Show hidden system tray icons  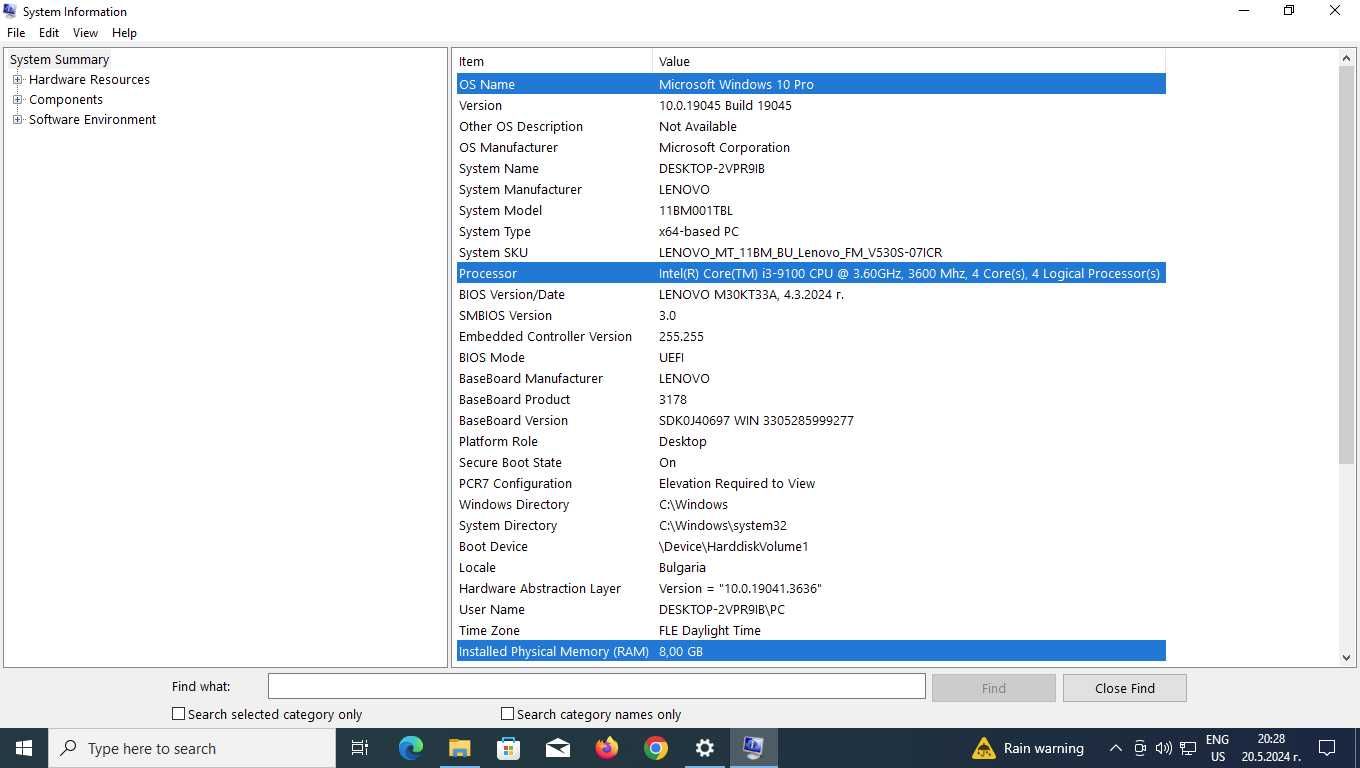coord(1115,748)
